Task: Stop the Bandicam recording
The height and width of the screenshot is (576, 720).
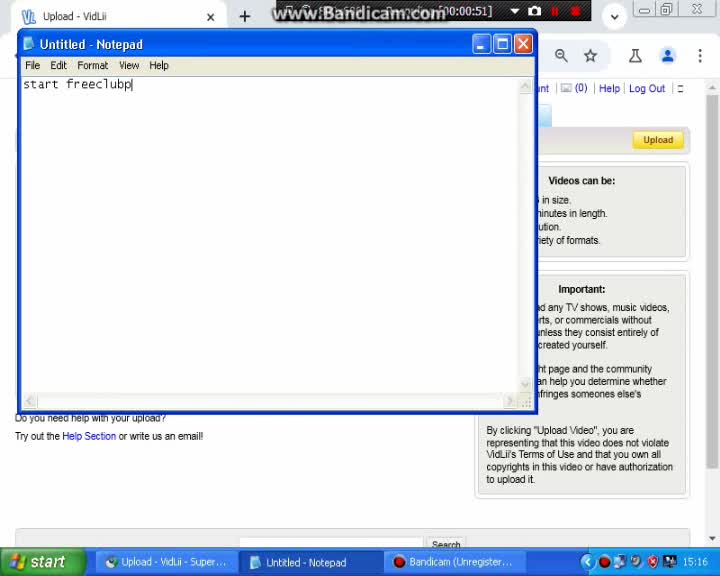Action: [575, 11]
